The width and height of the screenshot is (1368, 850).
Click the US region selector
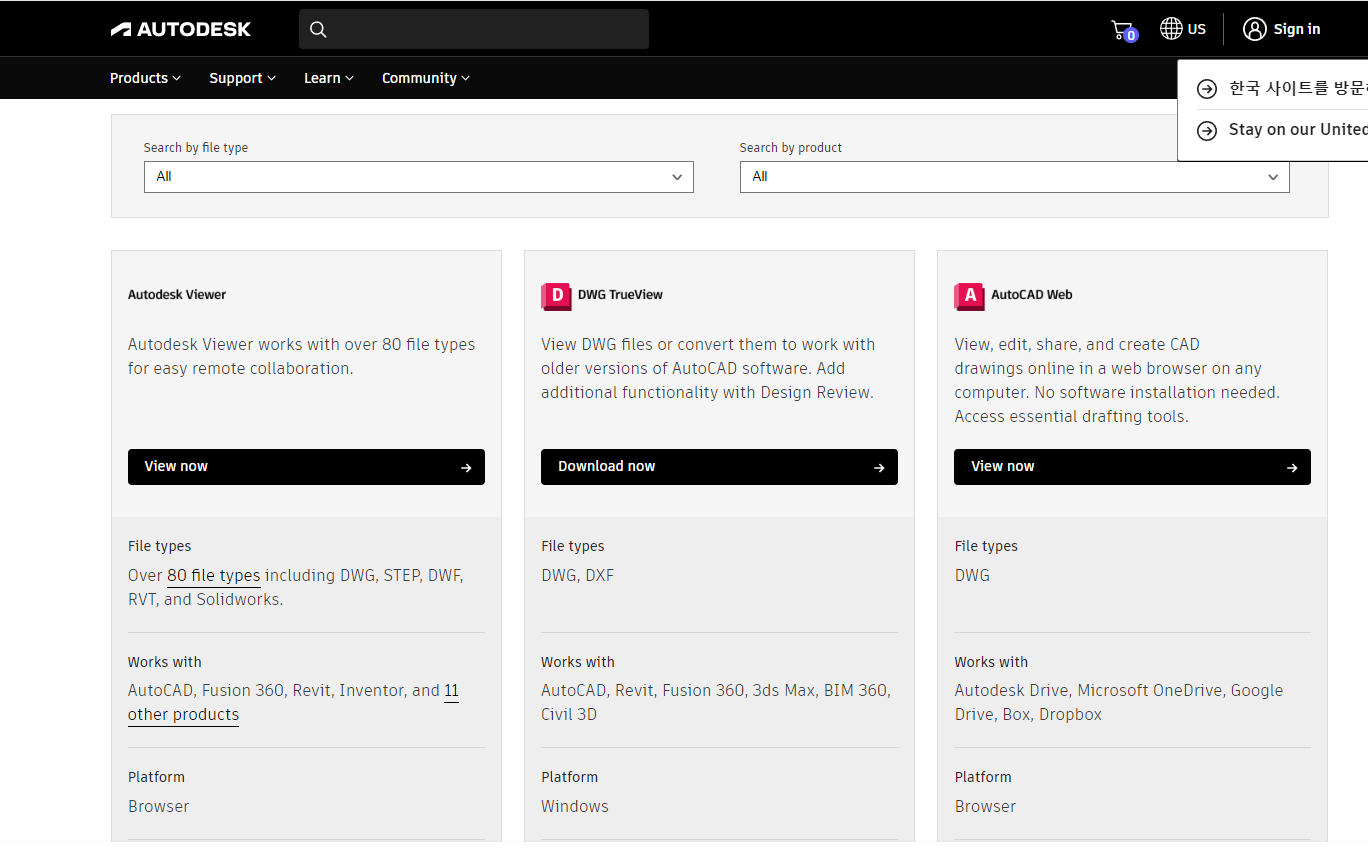1183,29
